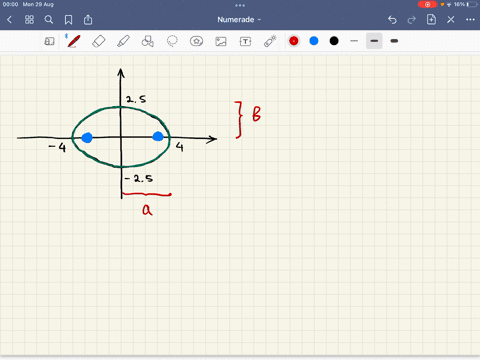Viewport: 480px width, 360px height.
Task: Close the editing toolbar with the X
Action: click(451, 20)
